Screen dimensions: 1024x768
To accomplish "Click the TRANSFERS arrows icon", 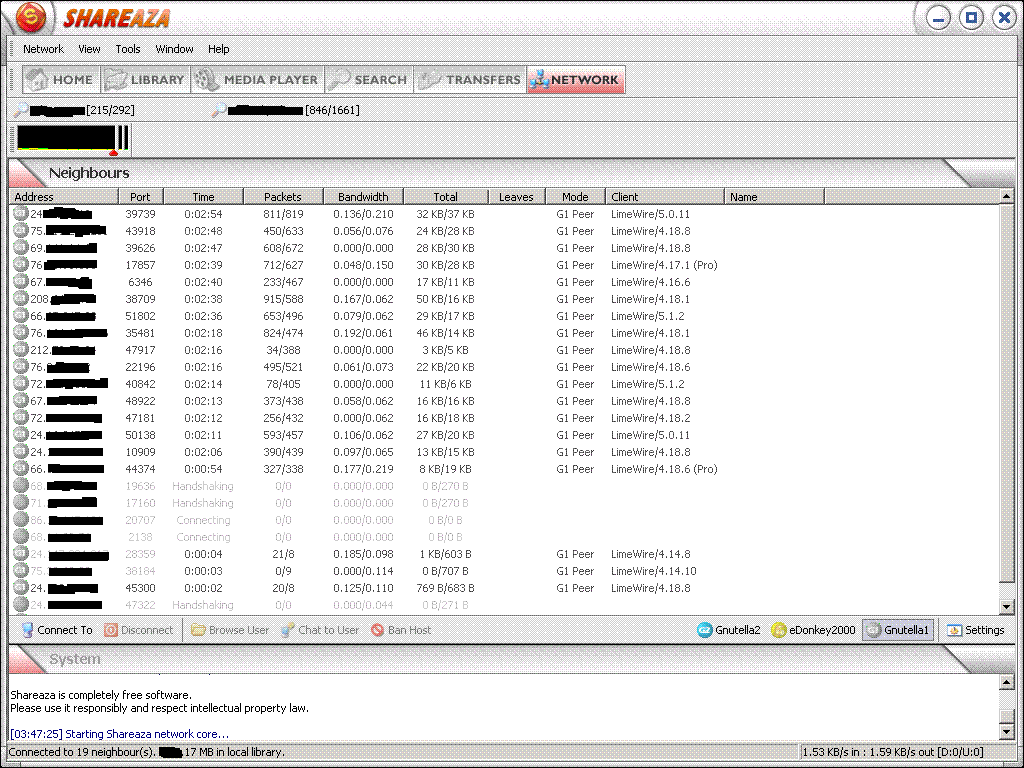I will 430,80.
